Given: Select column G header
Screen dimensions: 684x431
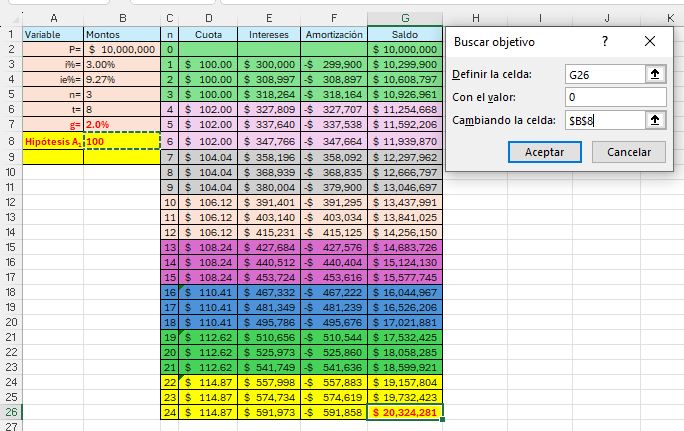Looking at the screenshot, I should pos(404,18).
